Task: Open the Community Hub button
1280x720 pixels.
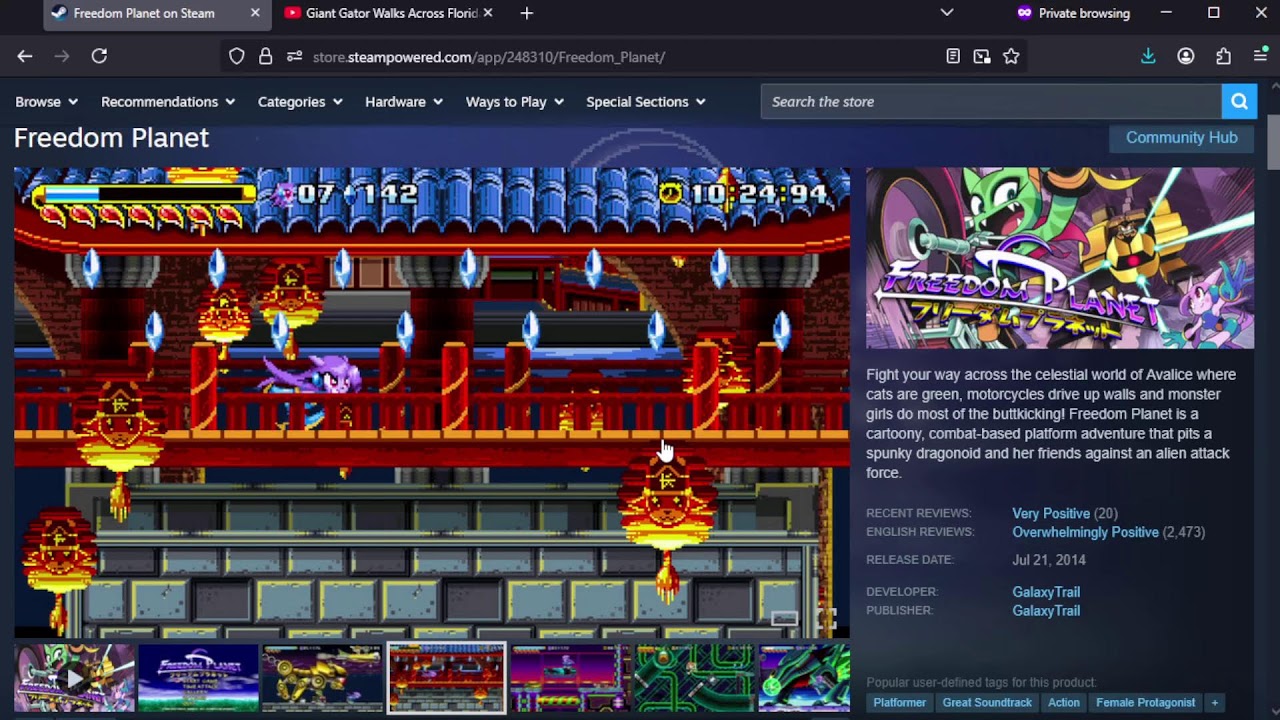Action: tap(1181, 138)
